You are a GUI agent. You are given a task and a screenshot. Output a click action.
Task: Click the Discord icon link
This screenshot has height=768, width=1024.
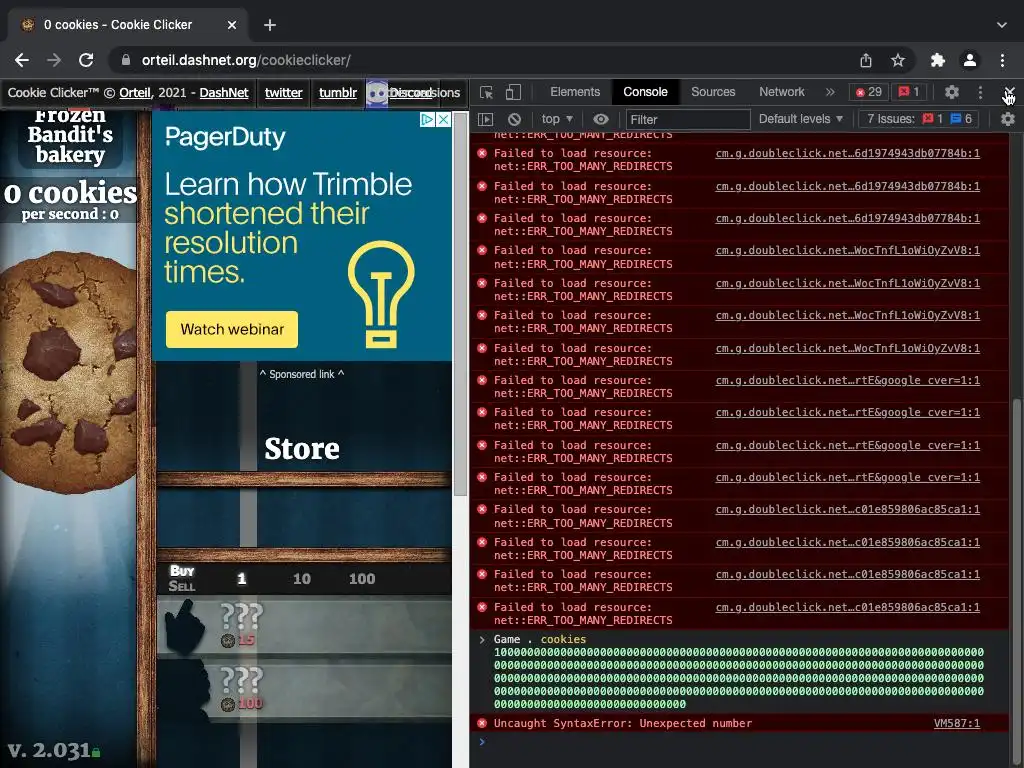[x=377, y=93]
